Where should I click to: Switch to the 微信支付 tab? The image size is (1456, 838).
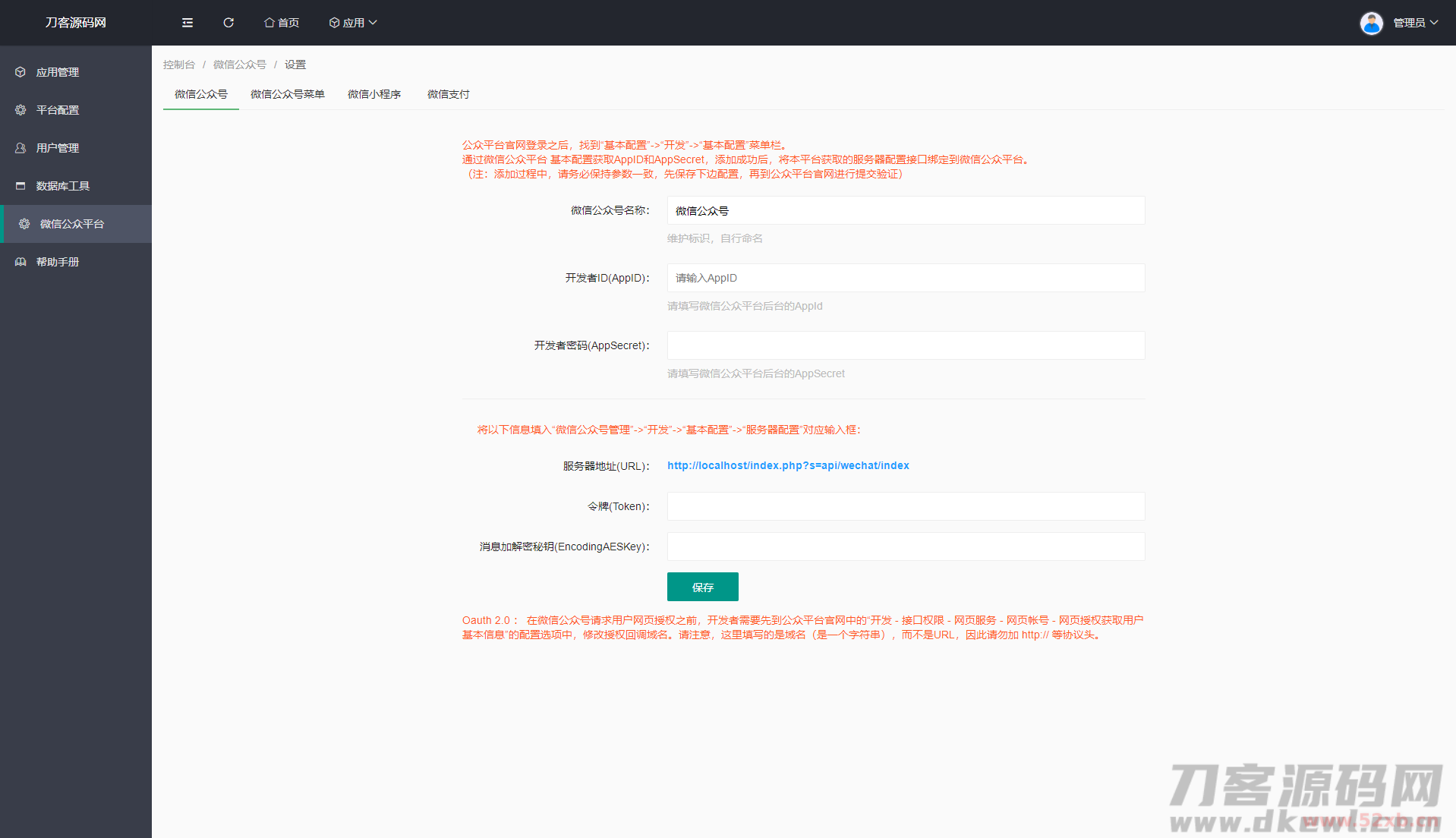(449, 94)
